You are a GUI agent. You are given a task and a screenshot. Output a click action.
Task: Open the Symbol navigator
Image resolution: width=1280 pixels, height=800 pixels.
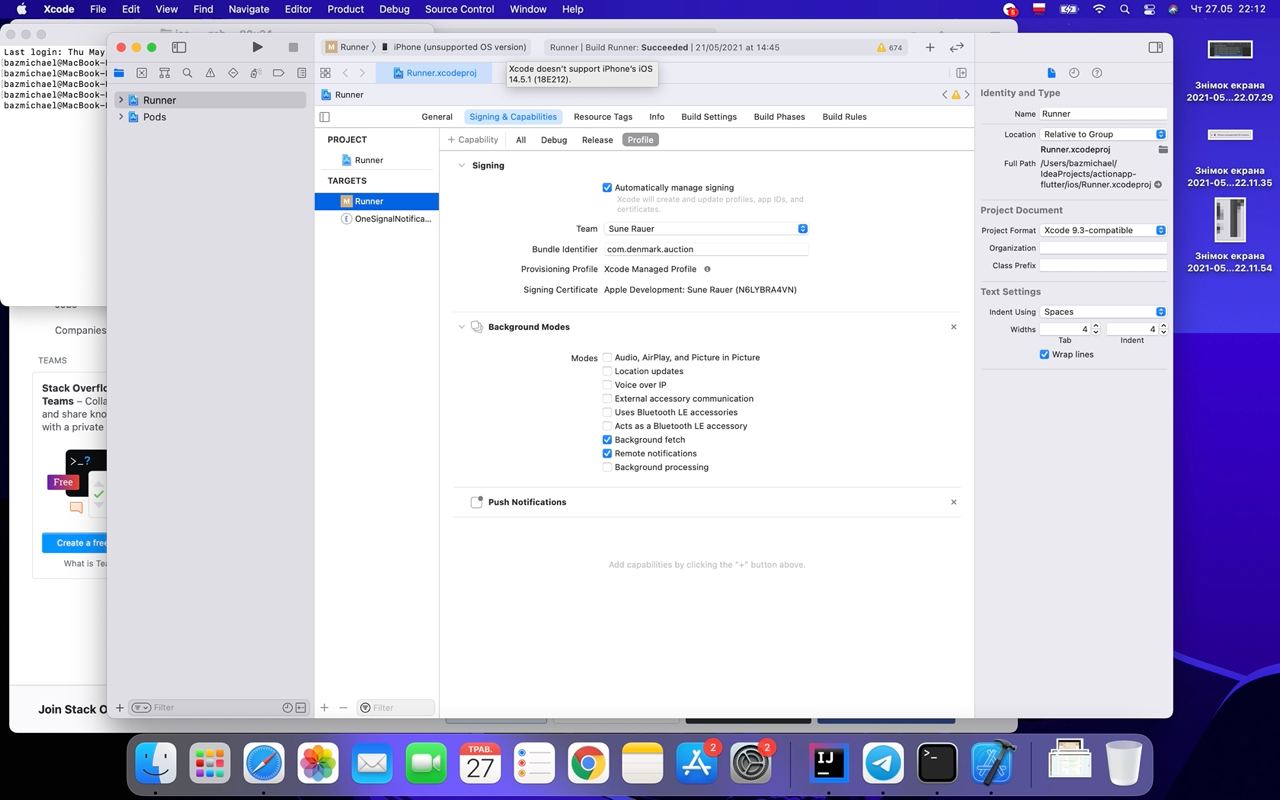click(x=165, y=73)
